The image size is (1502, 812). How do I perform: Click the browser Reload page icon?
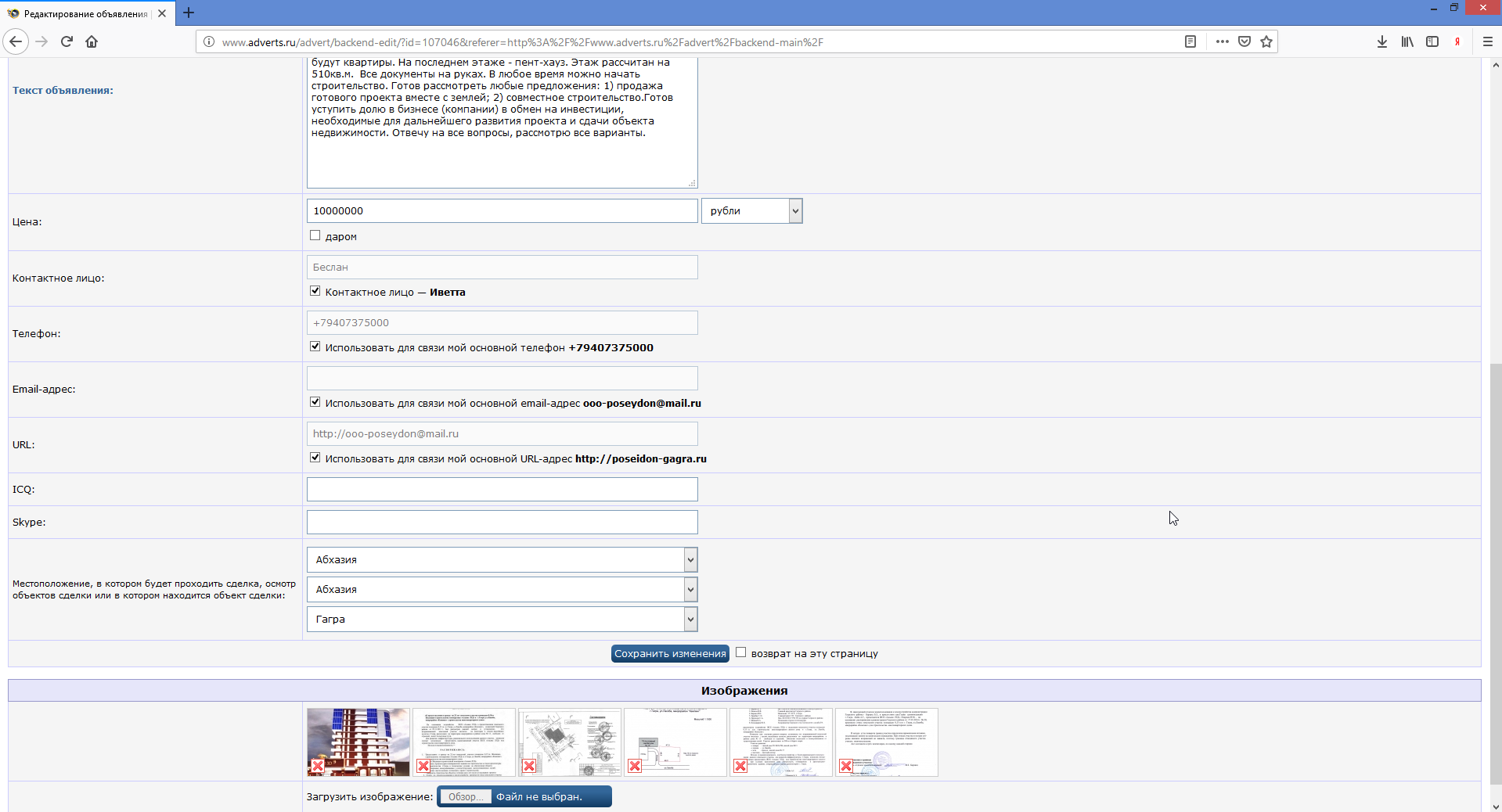67,41
